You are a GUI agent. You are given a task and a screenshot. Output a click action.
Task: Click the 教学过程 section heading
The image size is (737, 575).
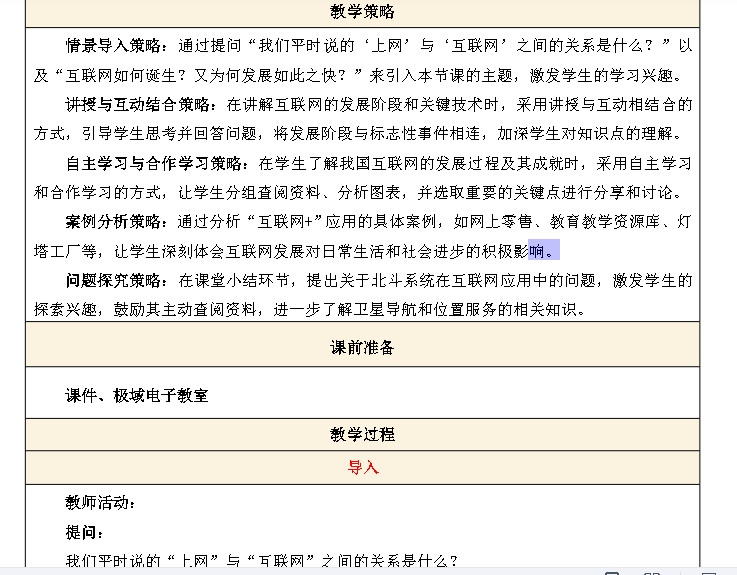(362, 434)
